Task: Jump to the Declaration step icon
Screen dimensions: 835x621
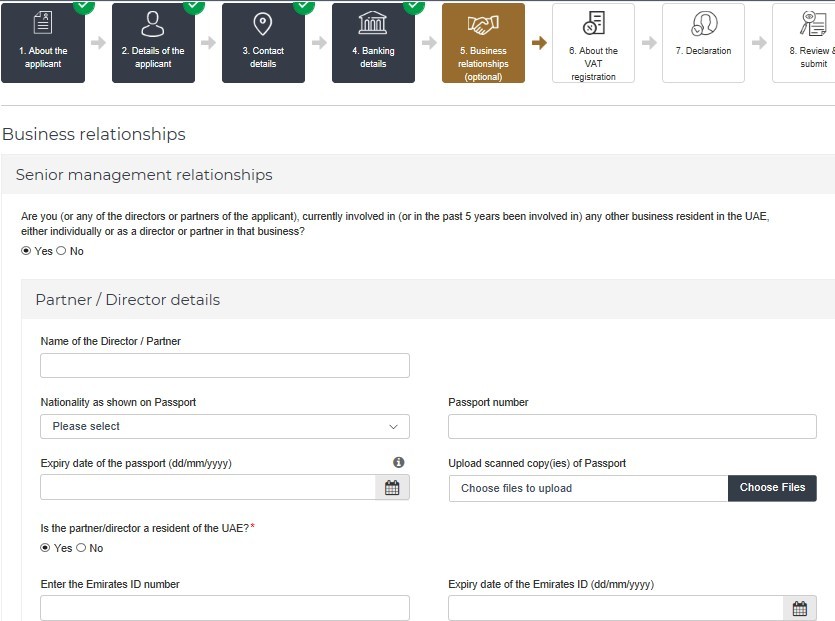Action: pos(703,25)
